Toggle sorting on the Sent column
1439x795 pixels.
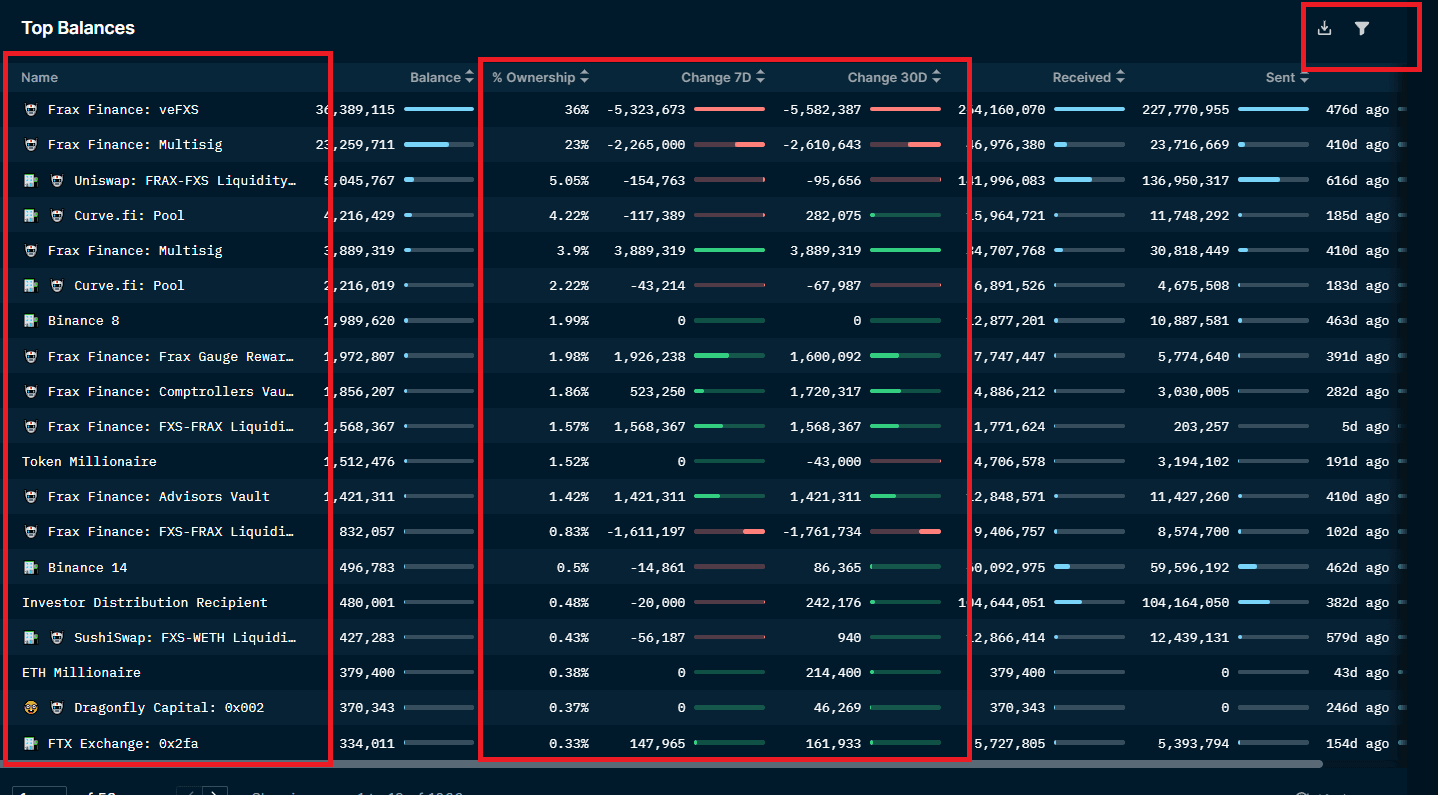pos(1302,77)
